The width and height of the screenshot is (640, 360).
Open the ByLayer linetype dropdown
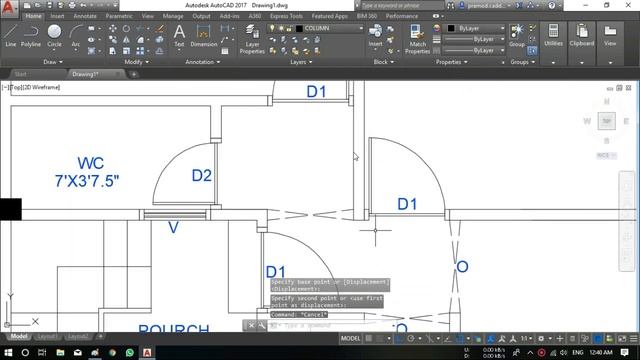click(474, 50)
